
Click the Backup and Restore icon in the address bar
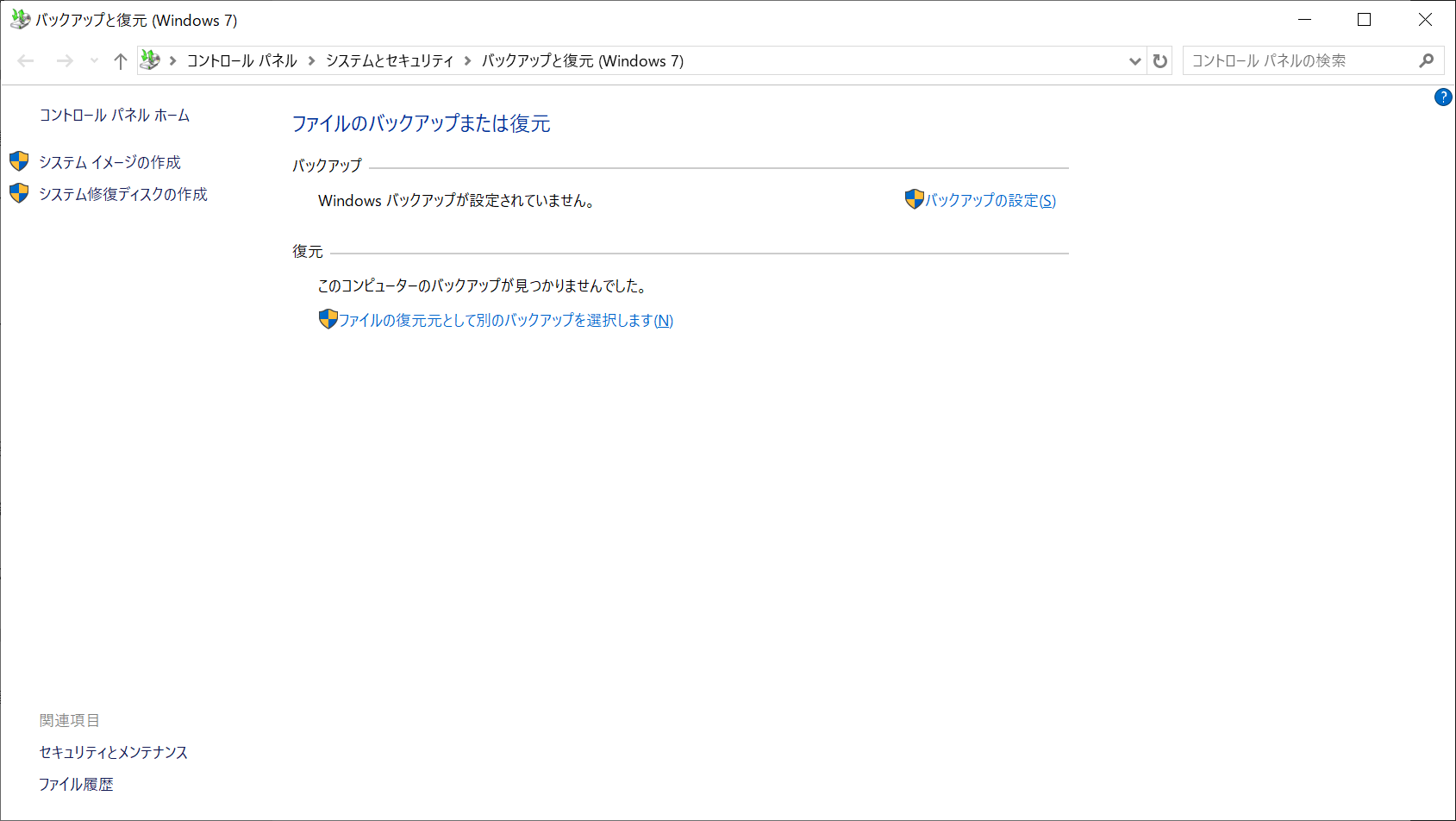(151, 60)
